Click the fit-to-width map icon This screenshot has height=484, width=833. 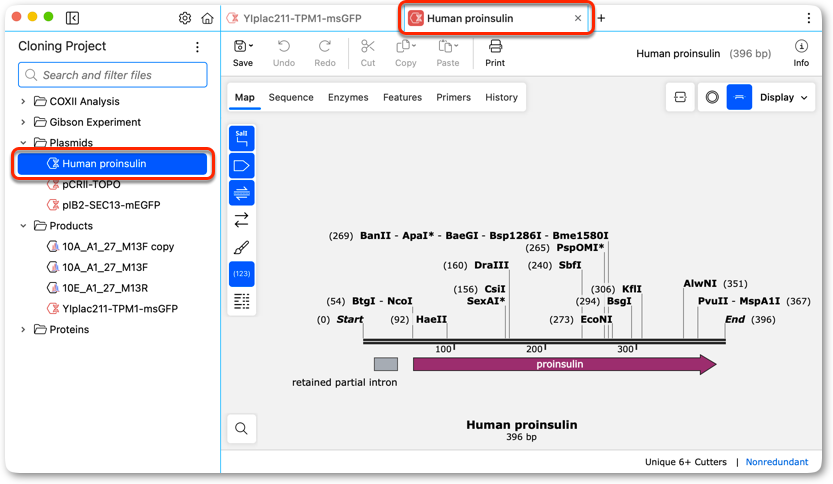pyautogui.click(x=680, y=97)
